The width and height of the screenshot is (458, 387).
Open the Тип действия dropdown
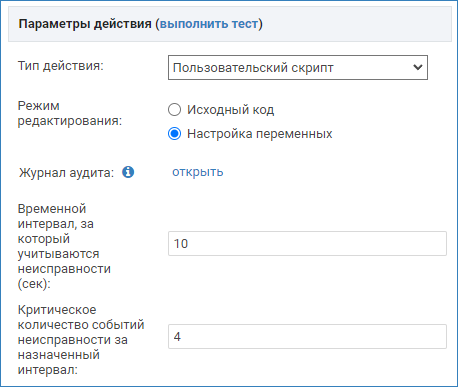coord(298,67)
